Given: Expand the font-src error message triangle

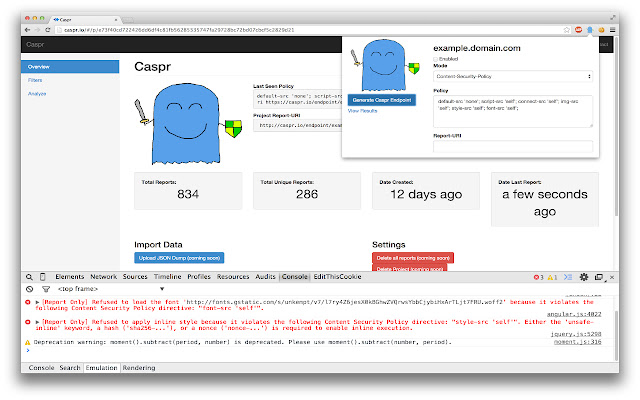Looking at the screenshot, I should coord(37,302).
